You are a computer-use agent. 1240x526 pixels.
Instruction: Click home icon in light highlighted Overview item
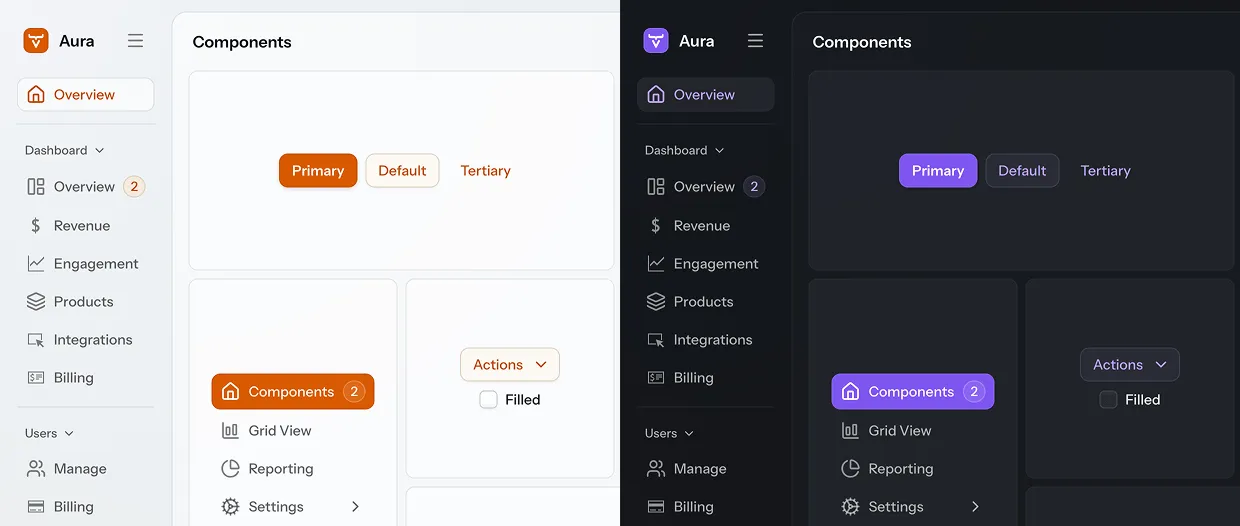(x=36, y=95)
